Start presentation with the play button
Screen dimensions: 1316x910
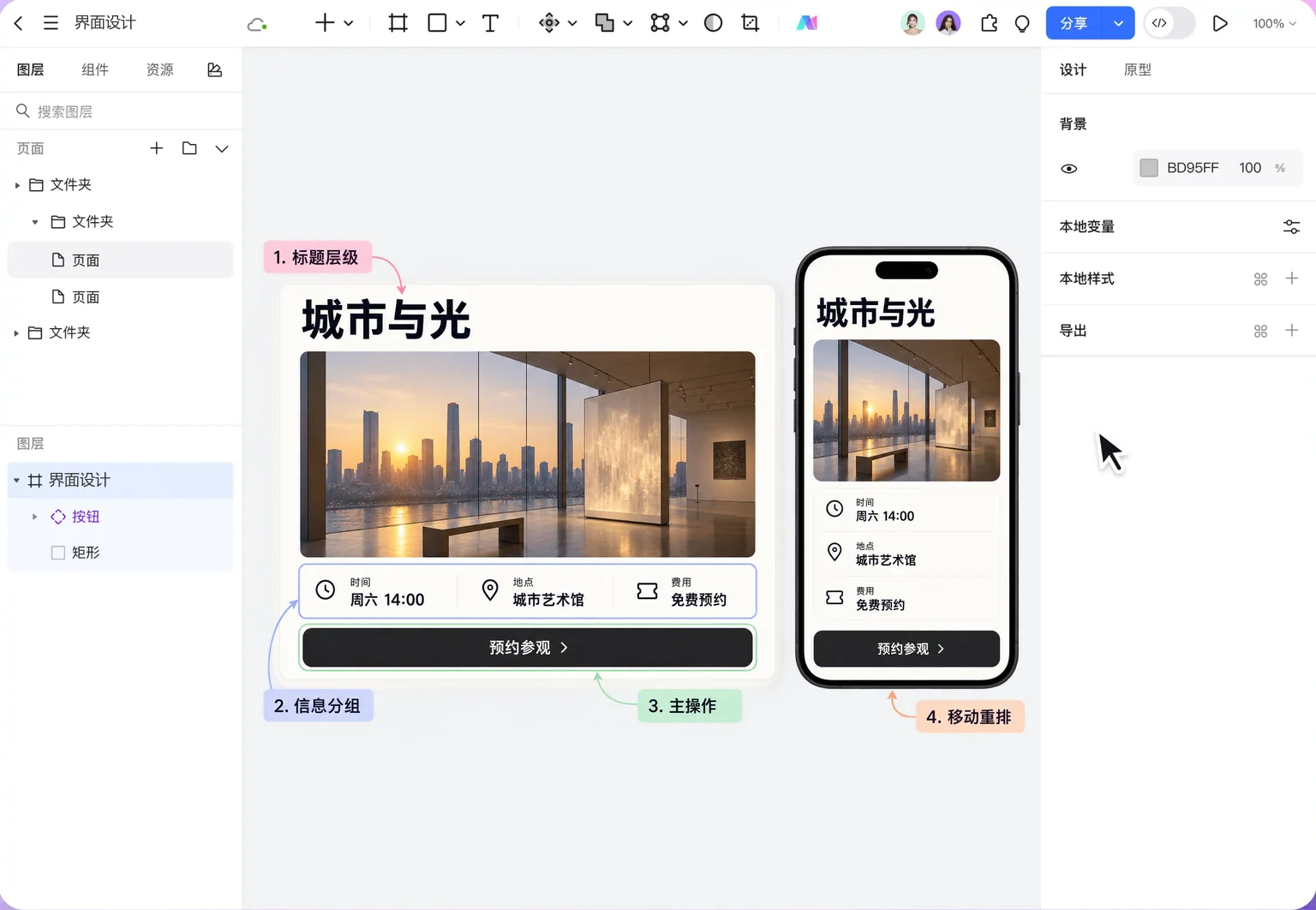click(1220, 23)
